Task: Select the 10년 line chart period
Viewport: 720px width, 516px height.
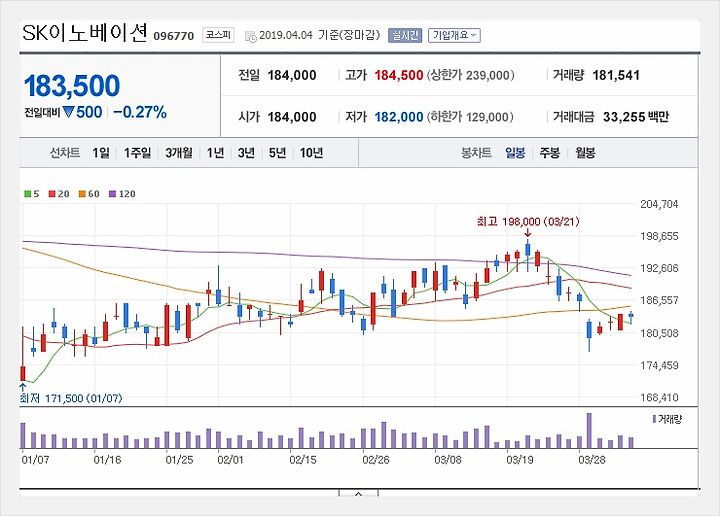Action: click(x=311, y=152)
